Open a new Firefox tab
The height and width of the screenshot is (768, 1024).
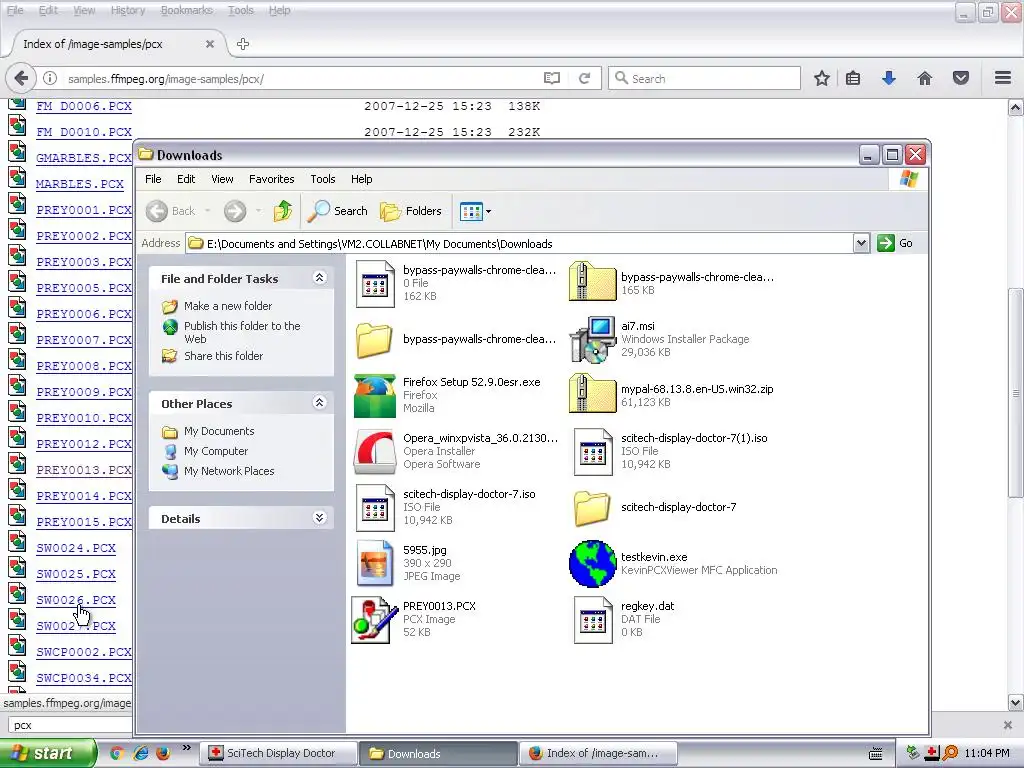243,44
